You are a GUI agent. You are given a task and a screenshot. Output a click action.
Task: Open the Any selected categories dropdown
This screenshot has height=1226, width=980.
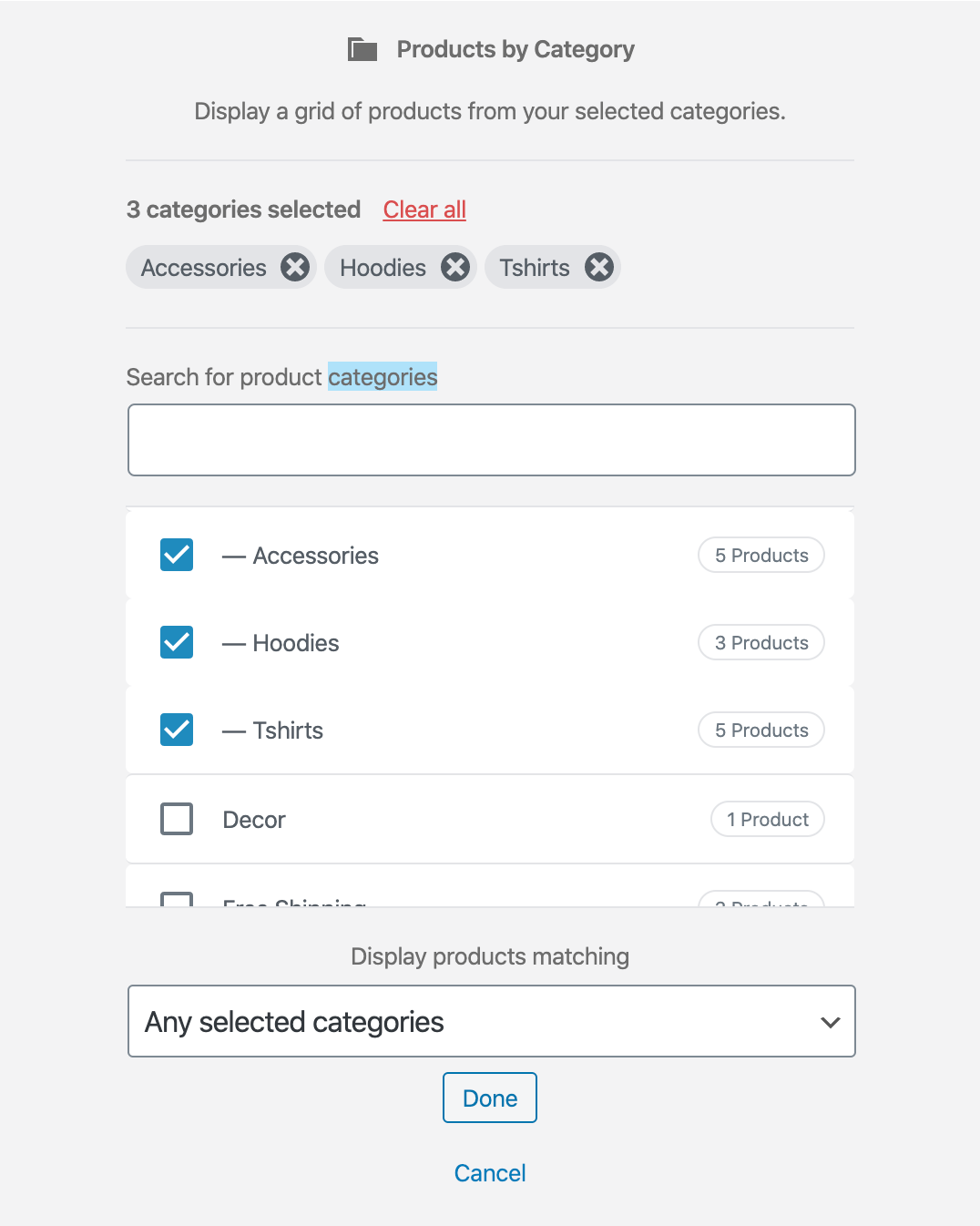click(x=492, y=1021)
